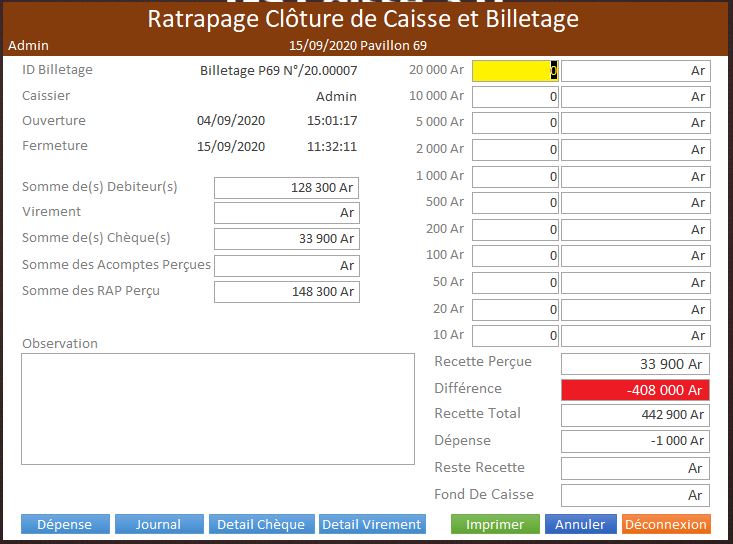Click Somme de(s) Debiteur(s) field
733x544 pixels.
(x=286, y=187)
